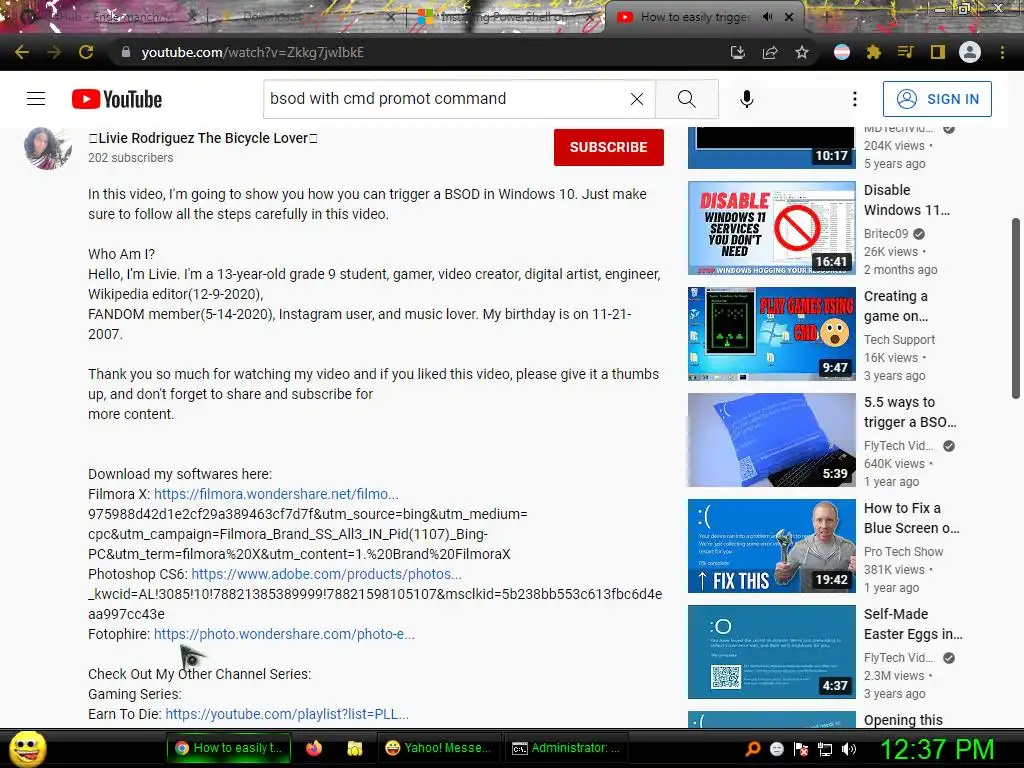Go back to the previous page in browser
Viewport: 1024px width, 768px height.
pos(22,52)
